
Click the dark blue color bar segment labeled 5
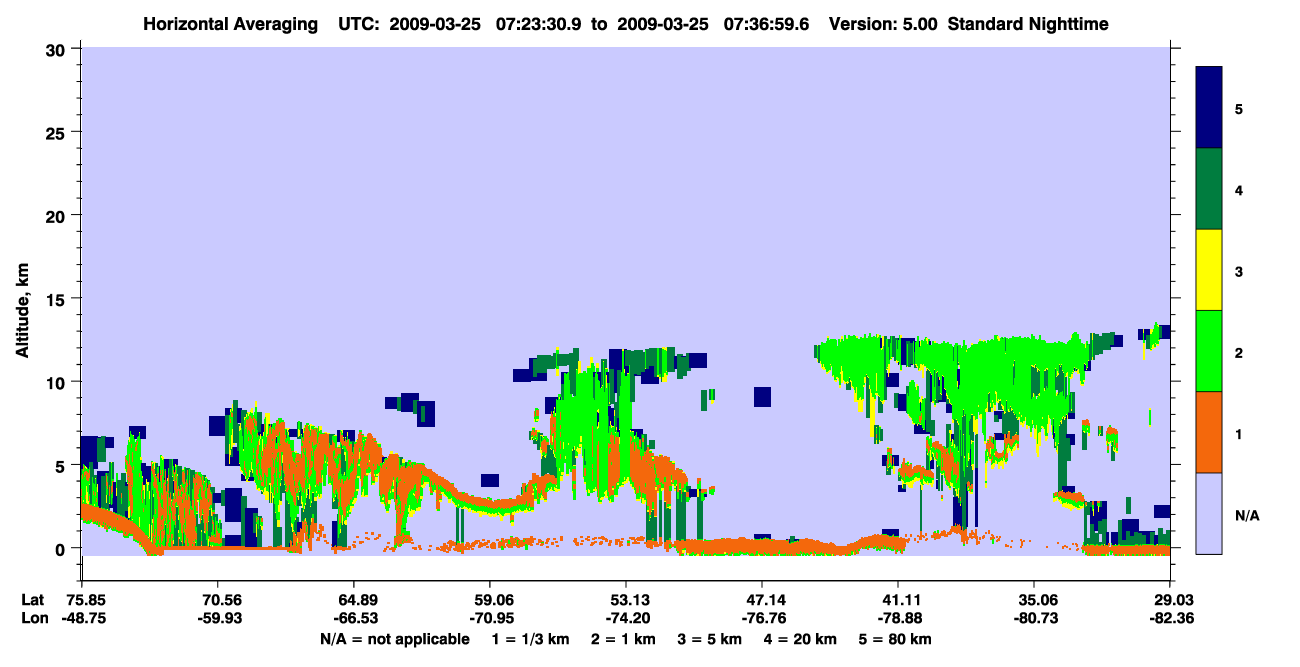click(x=1209, y=108)
